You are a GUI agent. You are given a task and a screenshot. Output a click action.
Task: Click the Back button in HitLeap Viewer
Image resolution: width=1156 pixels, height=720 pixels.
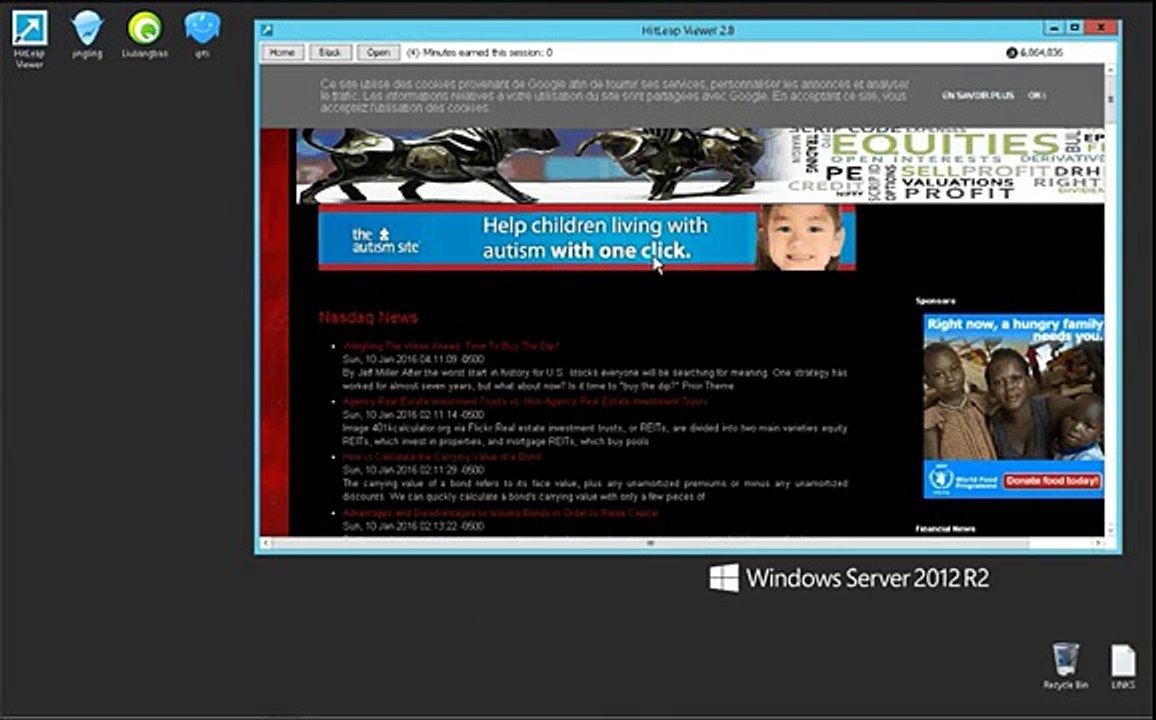330,52
